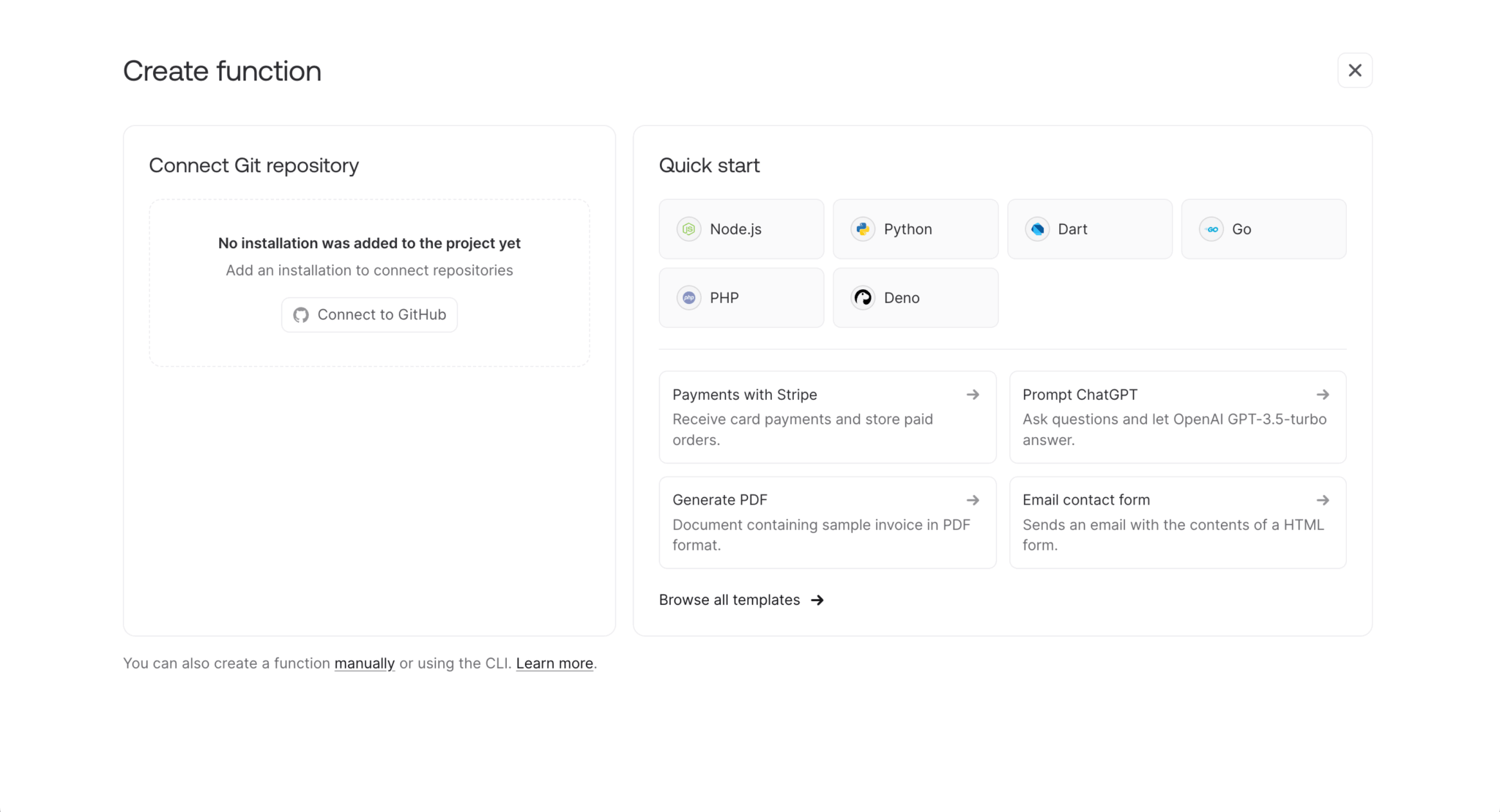
Task: Click arrow on Prompt ChatGPT template
Action: [x=1322, y=395]
